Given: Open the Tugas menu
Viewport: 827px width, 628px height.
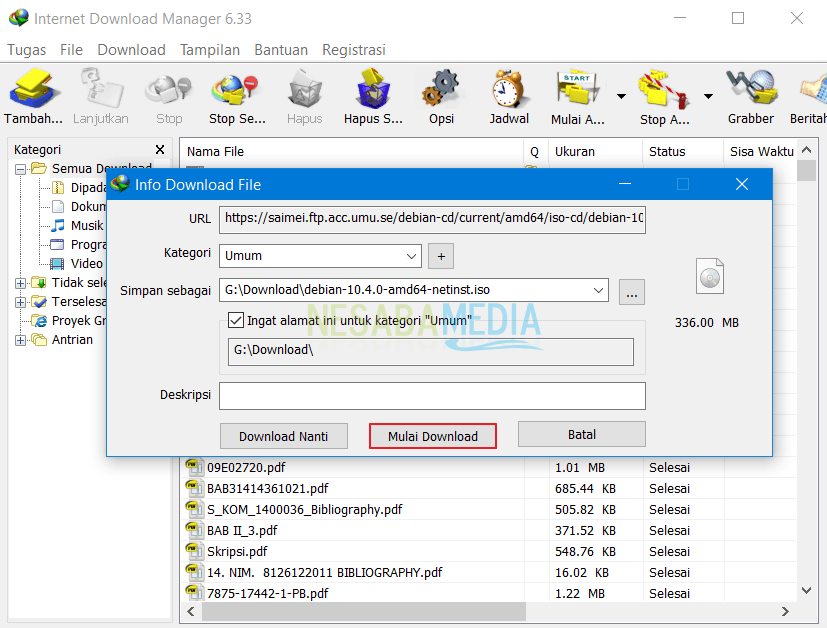Looking at the screenshot, I should point(26,50).
